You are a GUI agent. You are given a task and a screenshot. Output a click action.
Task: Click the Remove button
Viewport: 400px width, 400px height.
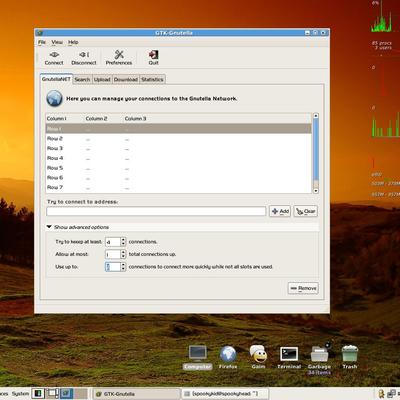(x=303, y=288)
